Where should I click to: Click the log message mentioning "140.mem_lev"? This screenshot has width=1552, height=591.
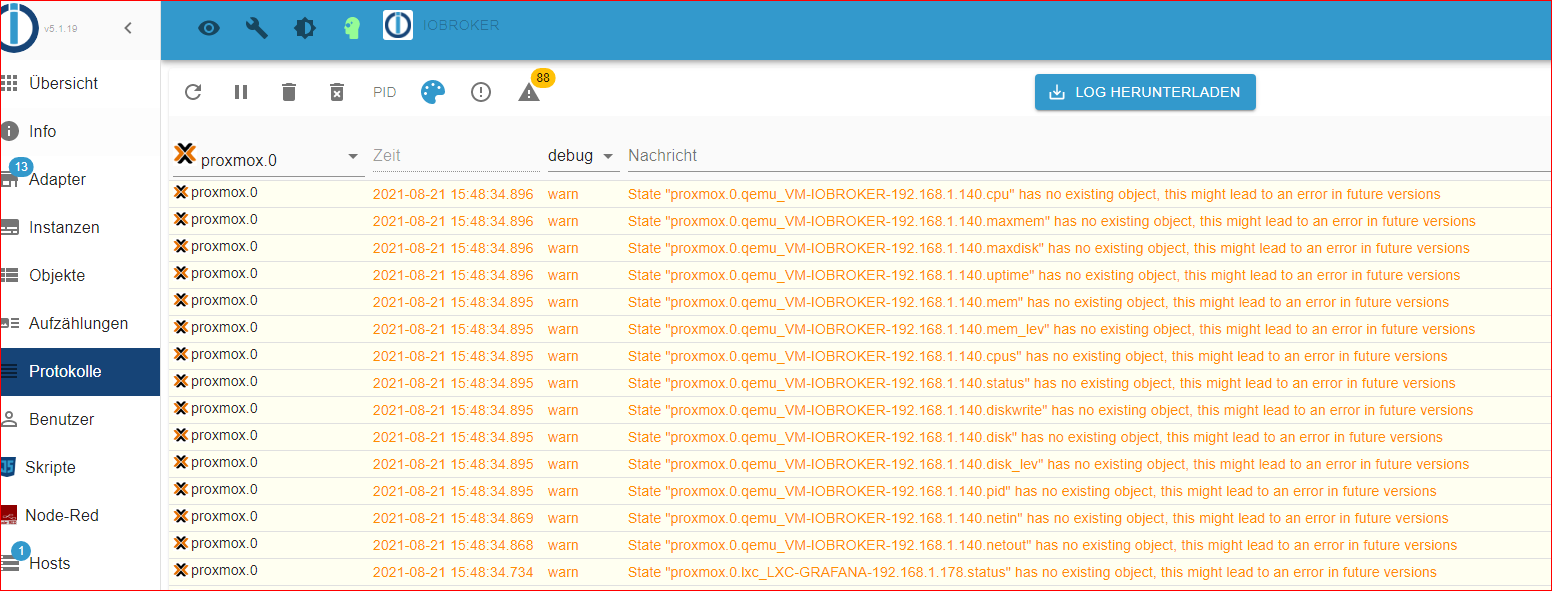1051,329
